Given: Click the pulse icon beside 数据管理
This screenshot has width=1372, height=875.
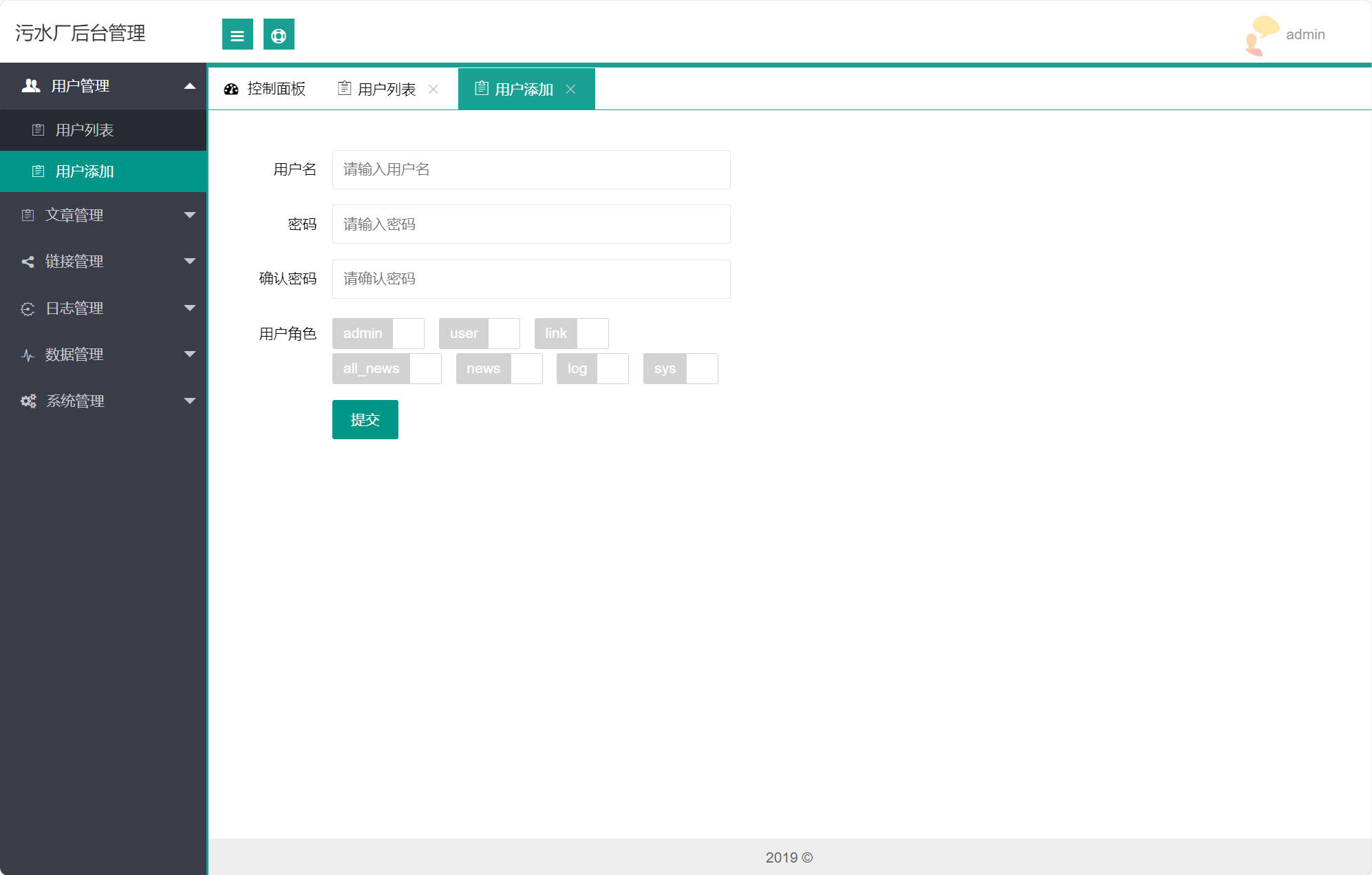Looking at the screenshot, I should click(28, 355).
